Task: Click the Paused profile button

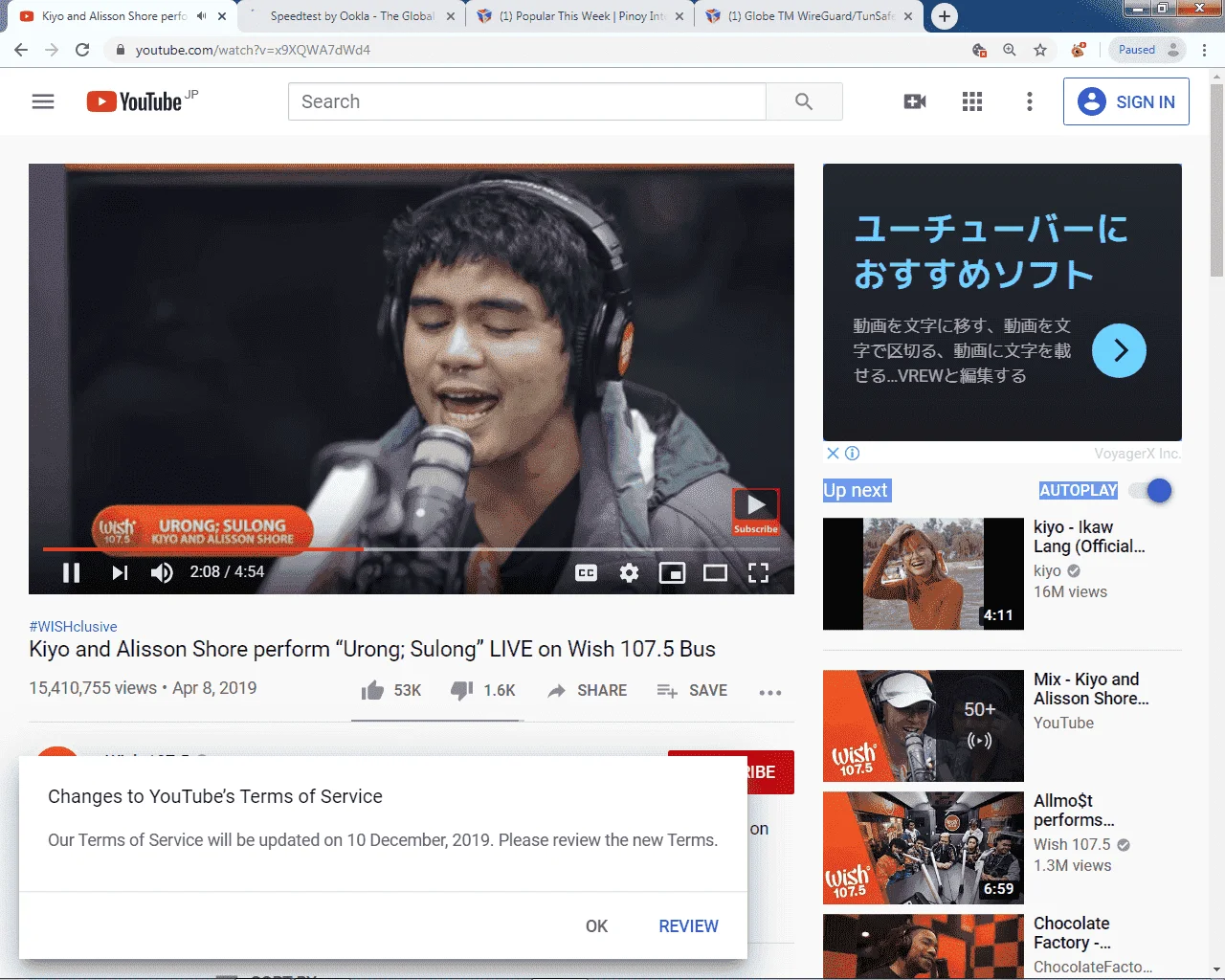Action: 1147,50
